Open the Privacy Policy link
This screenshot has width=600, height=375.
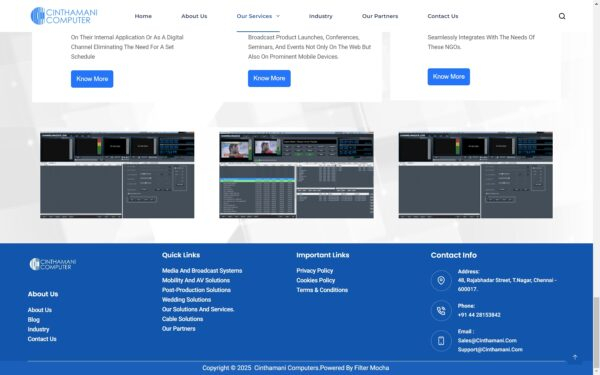click(x=315, y=271)
